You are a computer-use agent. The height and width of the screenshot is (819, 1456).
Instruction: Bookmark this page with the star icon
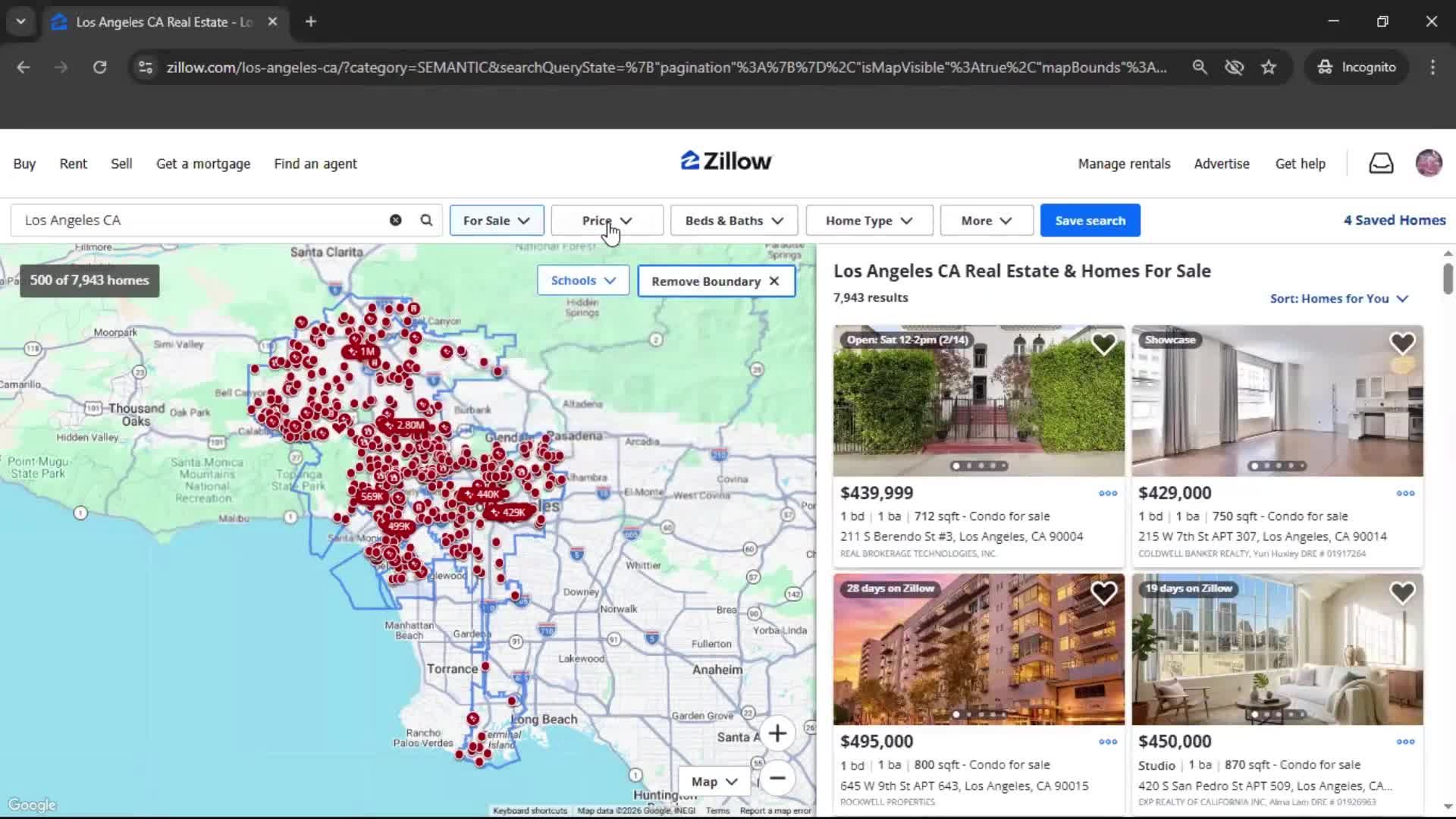1269,67
